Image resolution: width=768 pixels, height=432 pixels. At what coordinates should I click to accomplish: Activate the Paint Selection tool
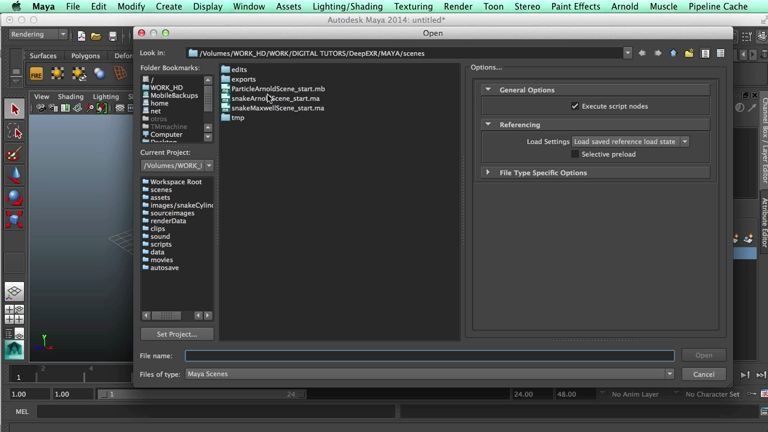tap(14, 154)
